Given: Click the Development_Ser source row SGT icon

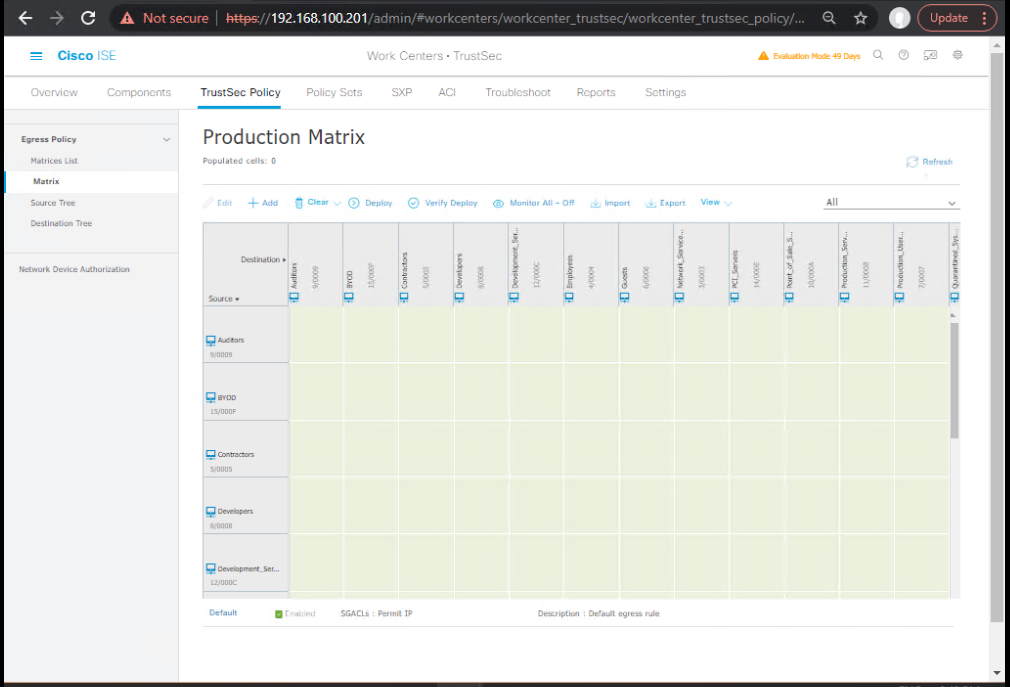Looking at the screenshot, I should coord(211,569).
